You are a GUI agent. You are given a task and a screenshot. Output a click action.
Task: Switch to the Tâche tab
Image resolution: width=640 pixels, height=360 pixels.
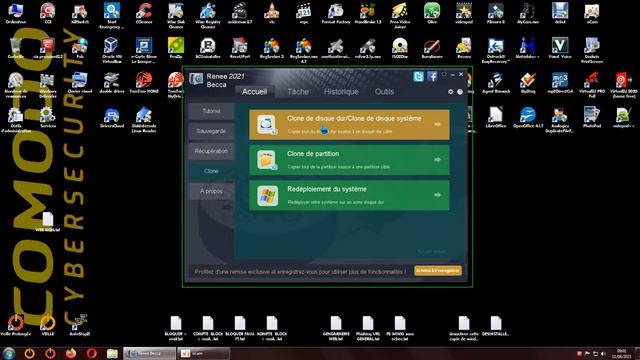point(298,92)
